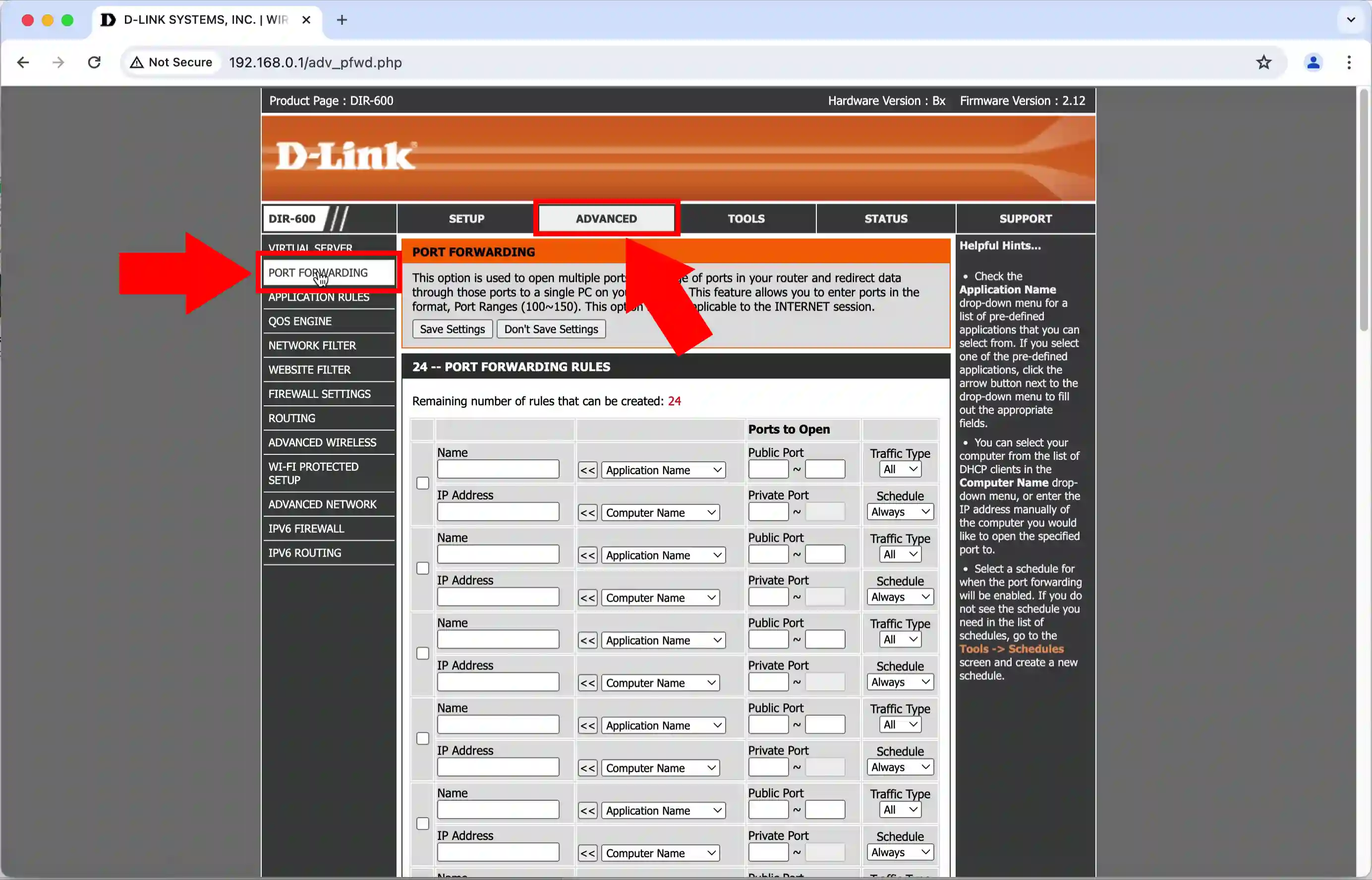
Task: Click the QOS ENGINE sidebar icon
Action: pos(300,321)
